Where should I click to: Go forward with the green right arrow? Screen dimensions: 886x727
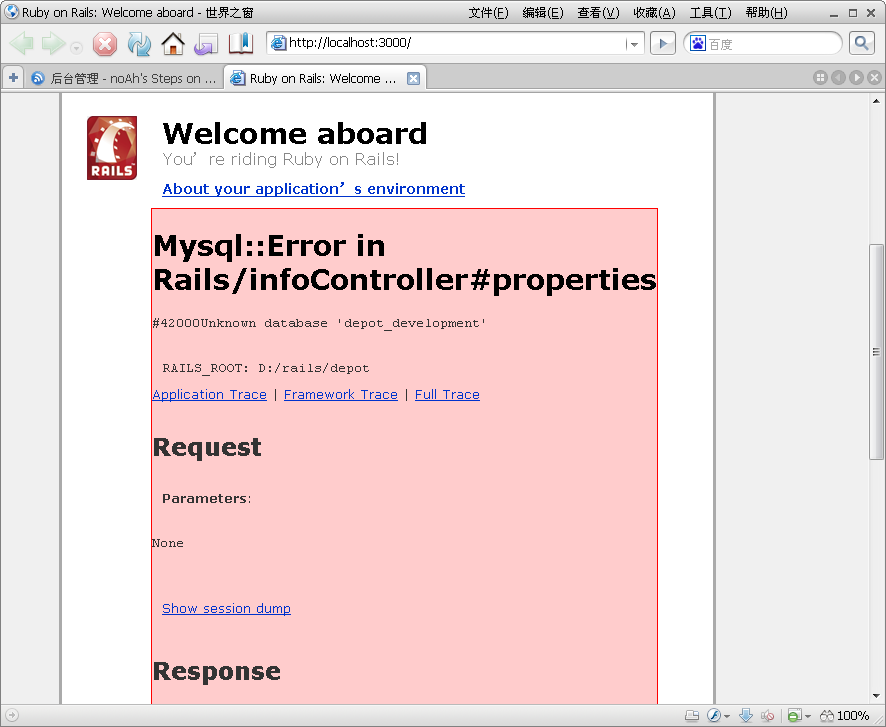click(54, 43)
